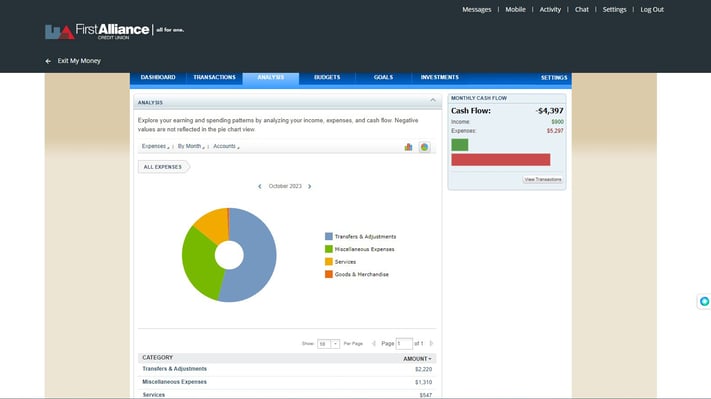Click the Miscellaneous Expenses legend swatch
Viewport: 711px width, 399px height.
click(329, 249)
